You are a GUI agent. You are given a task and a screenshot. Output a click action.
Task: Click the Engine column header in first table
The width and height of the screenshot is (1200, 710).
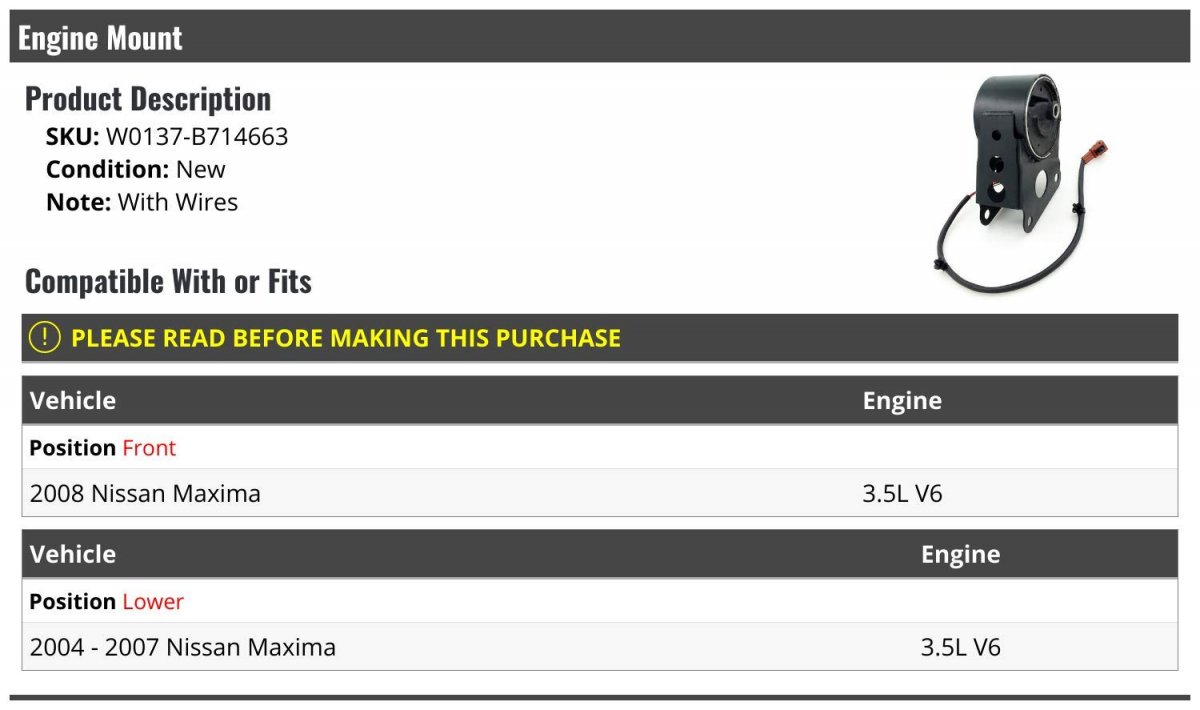click(902, 401)
